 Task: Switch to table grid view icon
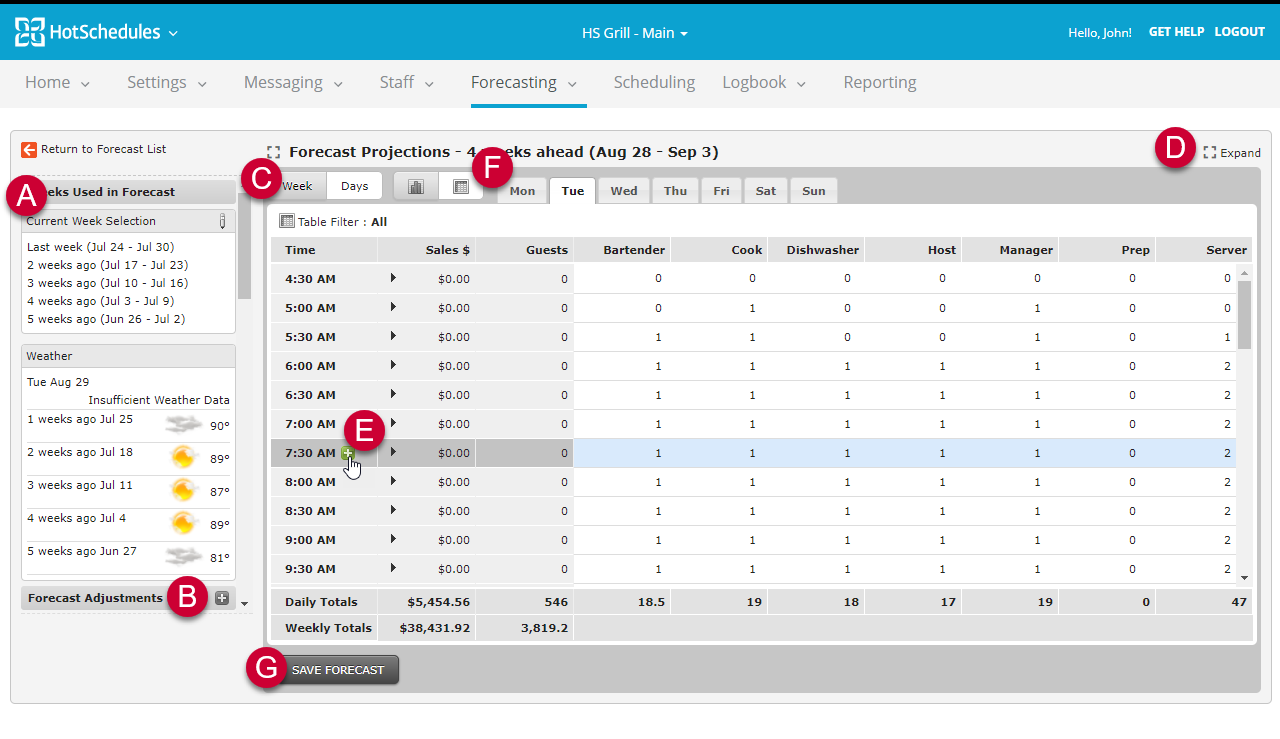click(461, 186)
